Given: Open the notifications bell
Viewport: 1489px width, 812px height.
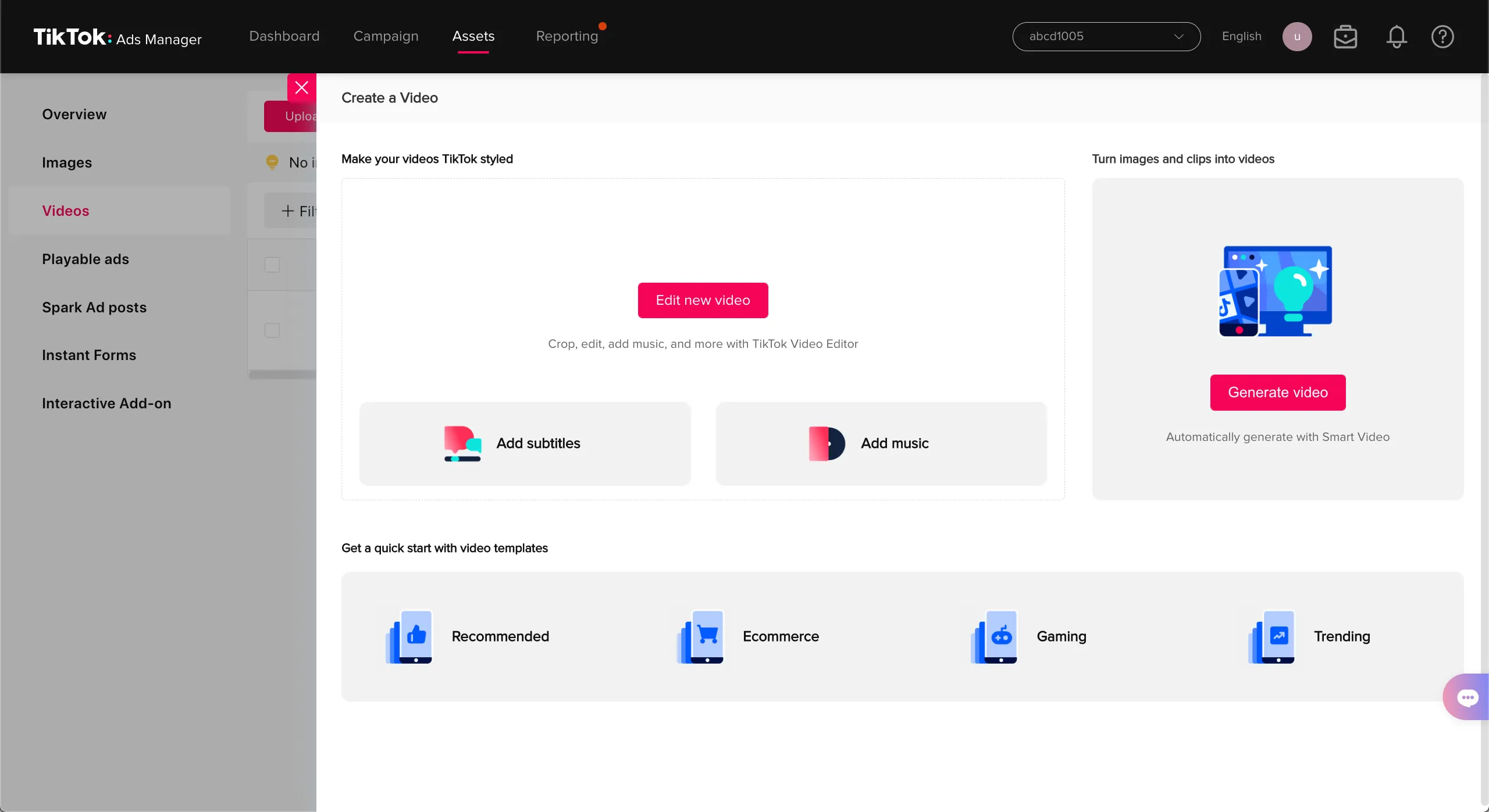Looking at the screenshot, I should point(1397,36).
